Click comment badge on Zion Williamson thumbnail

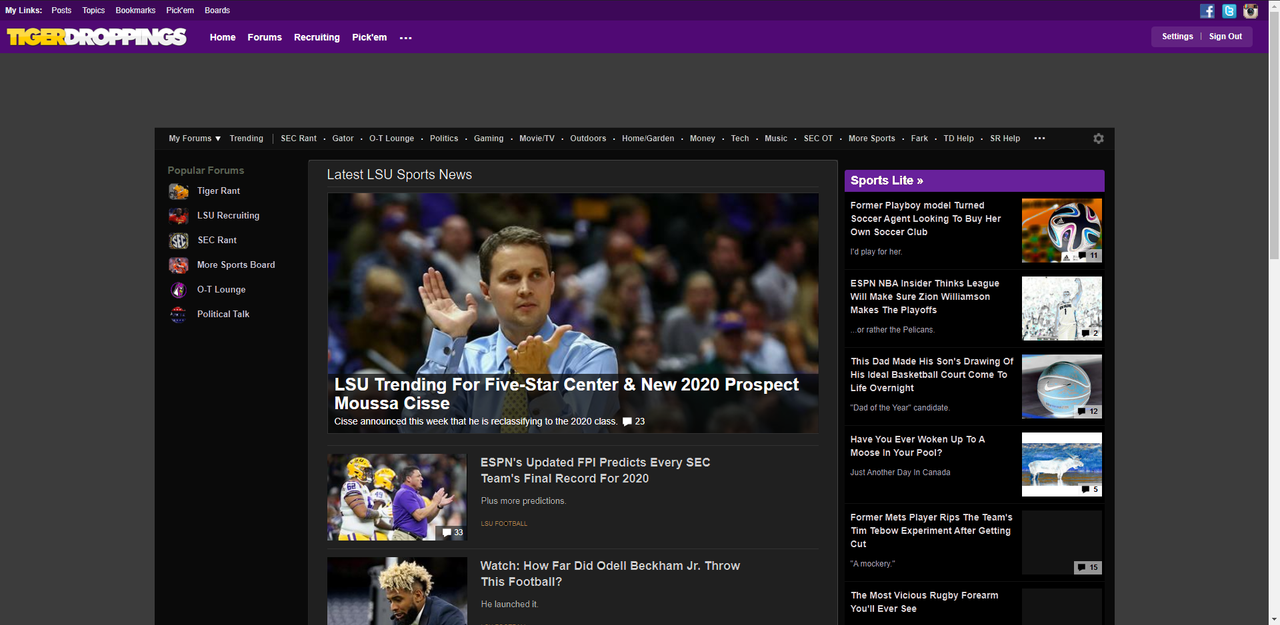click(x=1089, y=333)
